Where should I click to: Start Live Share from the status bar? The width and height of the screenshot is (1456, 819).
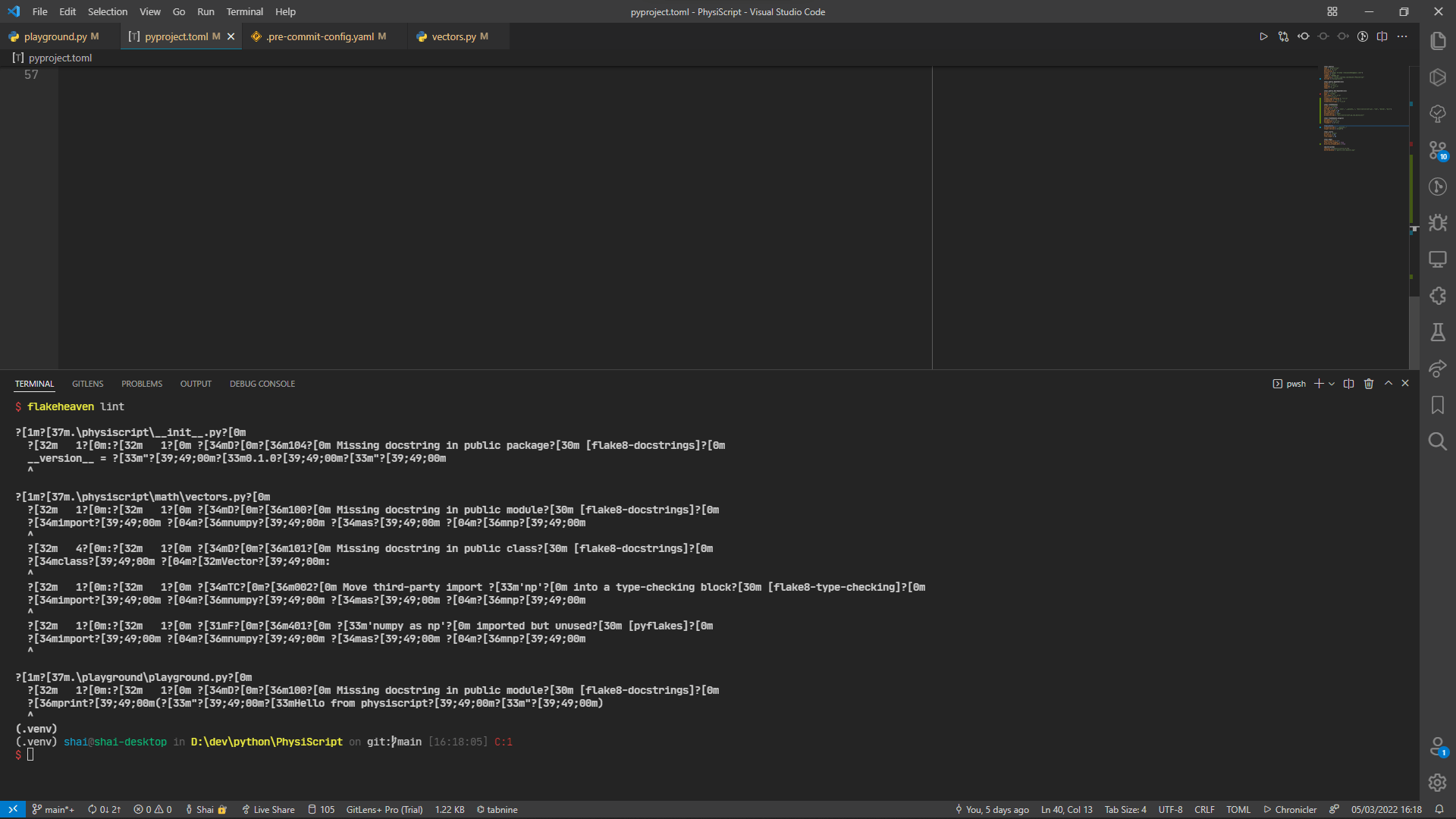tap(268, 809)
